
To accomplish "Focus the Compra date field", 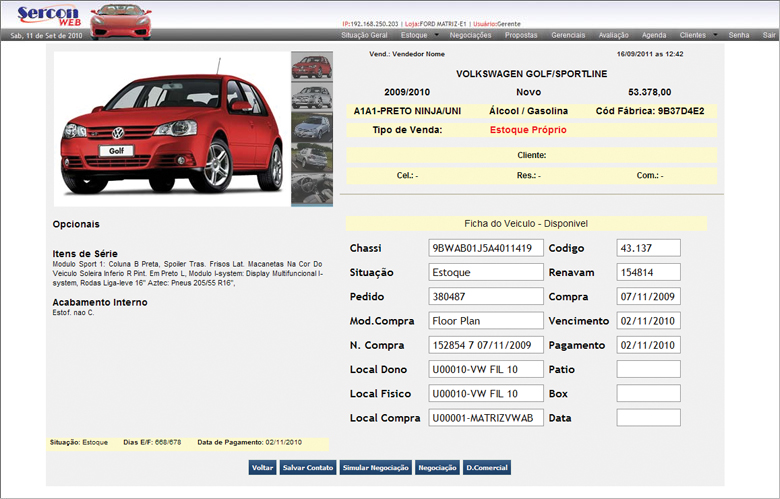I will tap(649, 297).
